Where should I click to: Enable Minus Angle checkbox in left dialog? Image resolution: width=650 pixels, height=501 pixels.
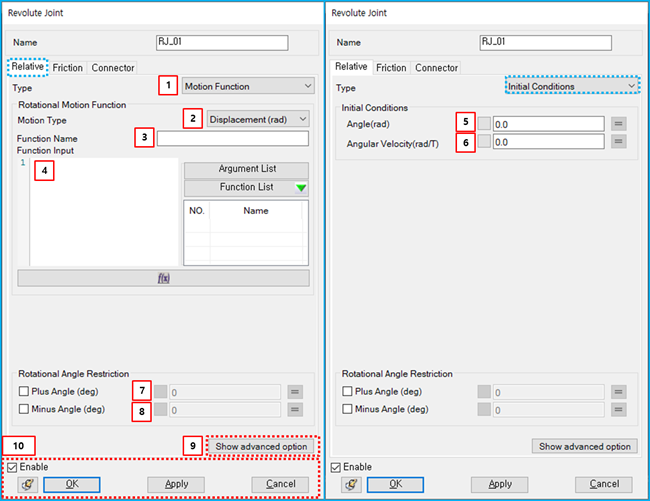pyautogui.click(x=24, y=409)
